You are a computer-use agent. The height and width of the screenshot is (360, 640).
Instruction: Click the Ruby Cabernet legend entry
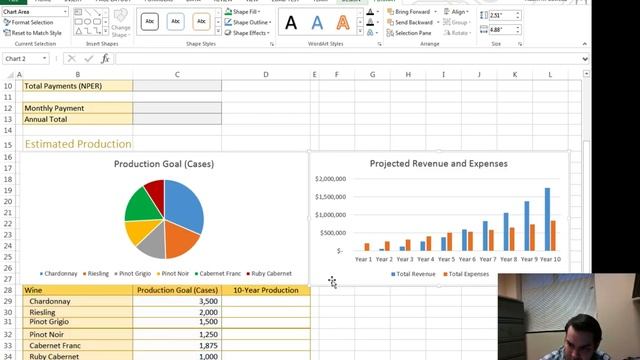coord(269,274)
